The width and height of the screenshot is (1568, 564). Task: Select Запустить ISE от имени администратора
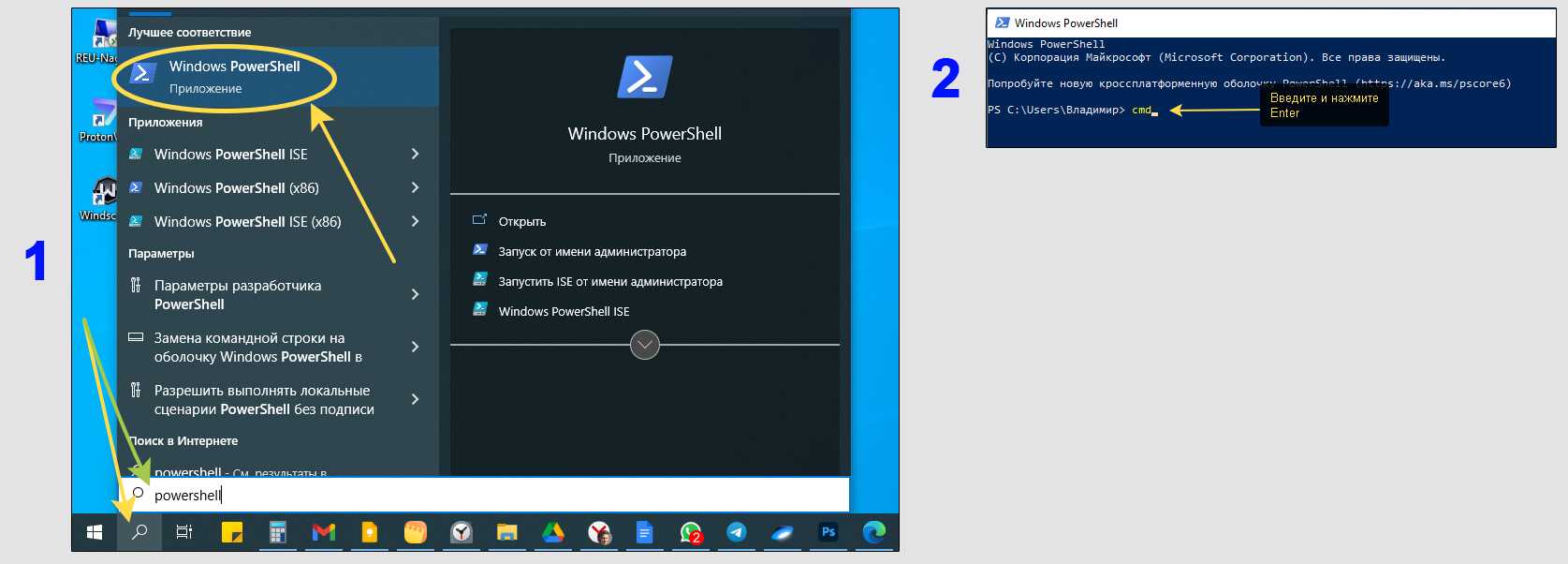pyautogui.click(x=609, y=281)
